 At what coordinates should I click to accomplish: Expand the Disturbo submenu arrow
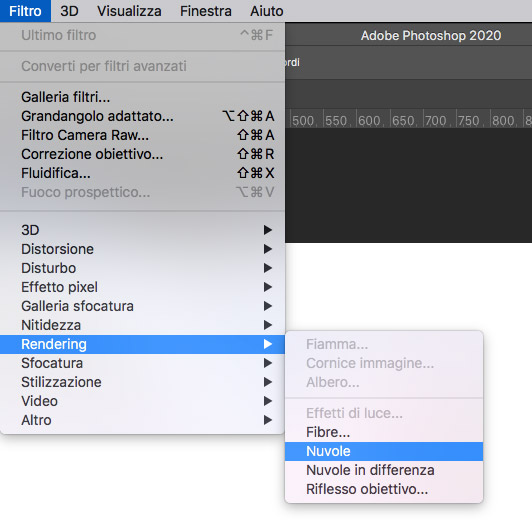pyautogui.click(x=268, y=268)
